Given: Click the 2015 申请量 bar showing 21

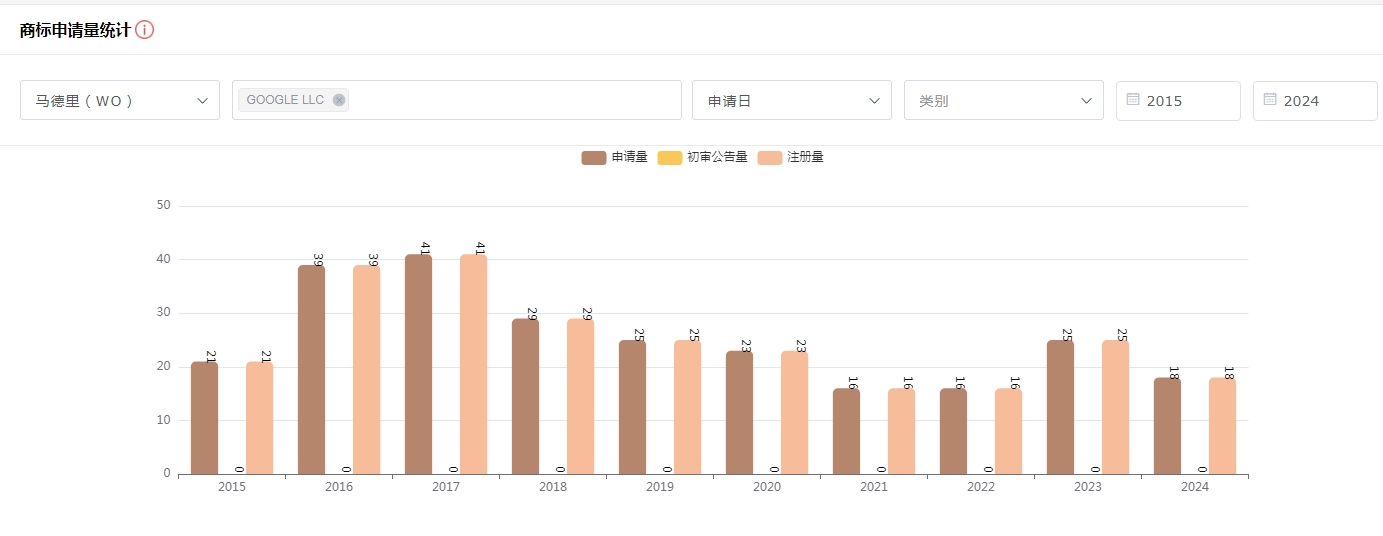Looking at the screenshot, I should [204, 418].
